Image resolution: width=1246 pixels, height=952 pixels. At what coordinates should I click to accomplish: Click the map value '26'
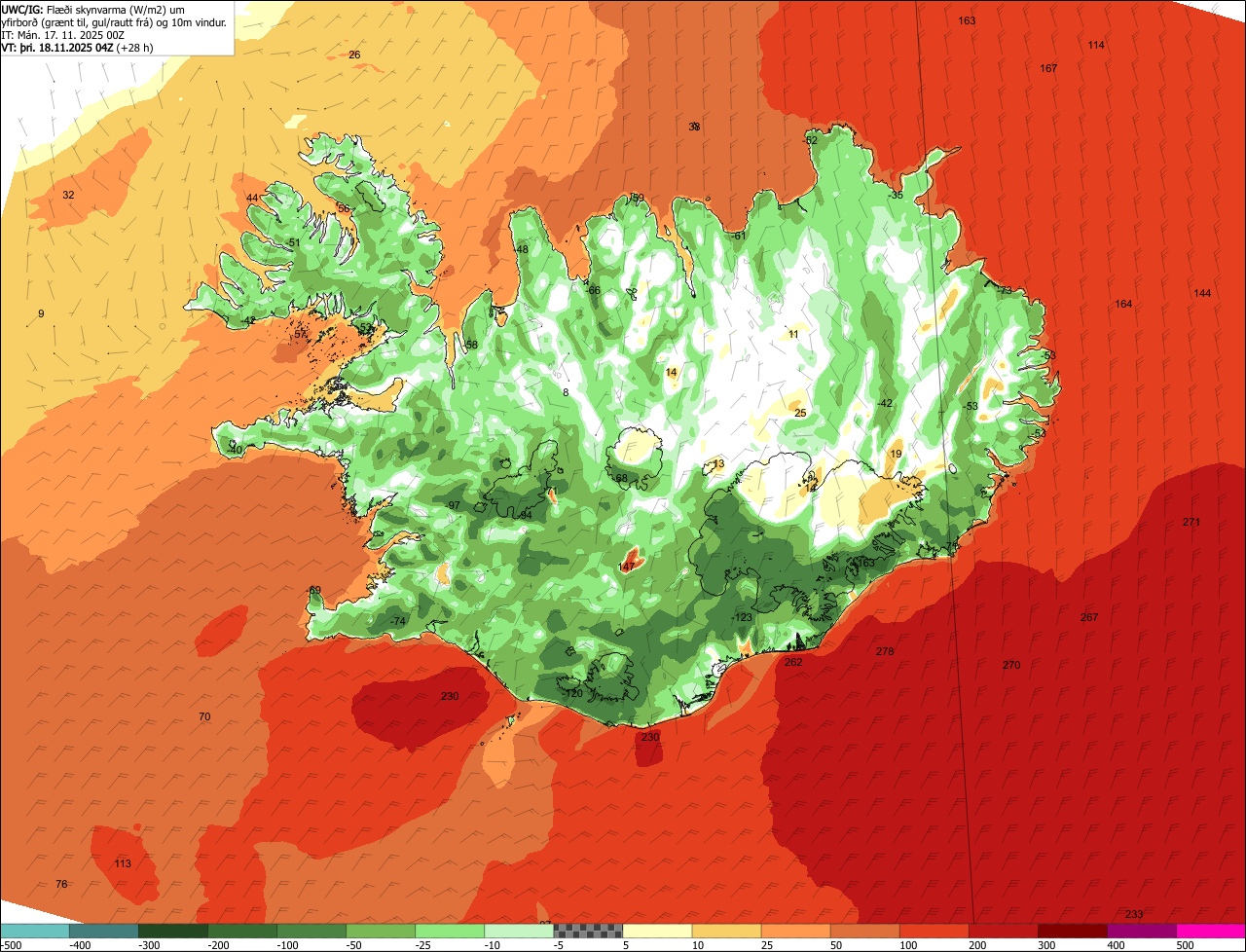point(354,55)
